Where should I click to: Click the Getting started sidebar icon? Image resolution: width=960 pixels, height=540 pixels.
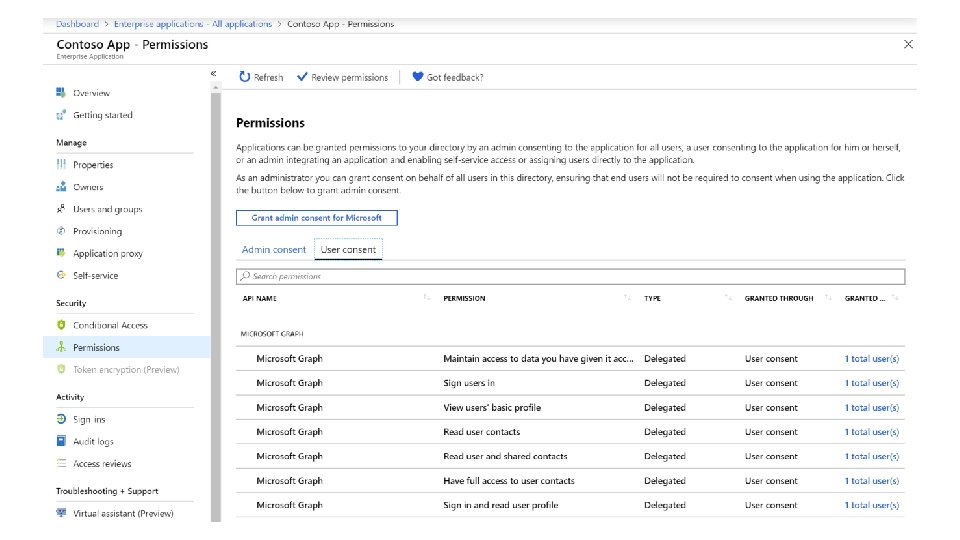click(62, 115)
